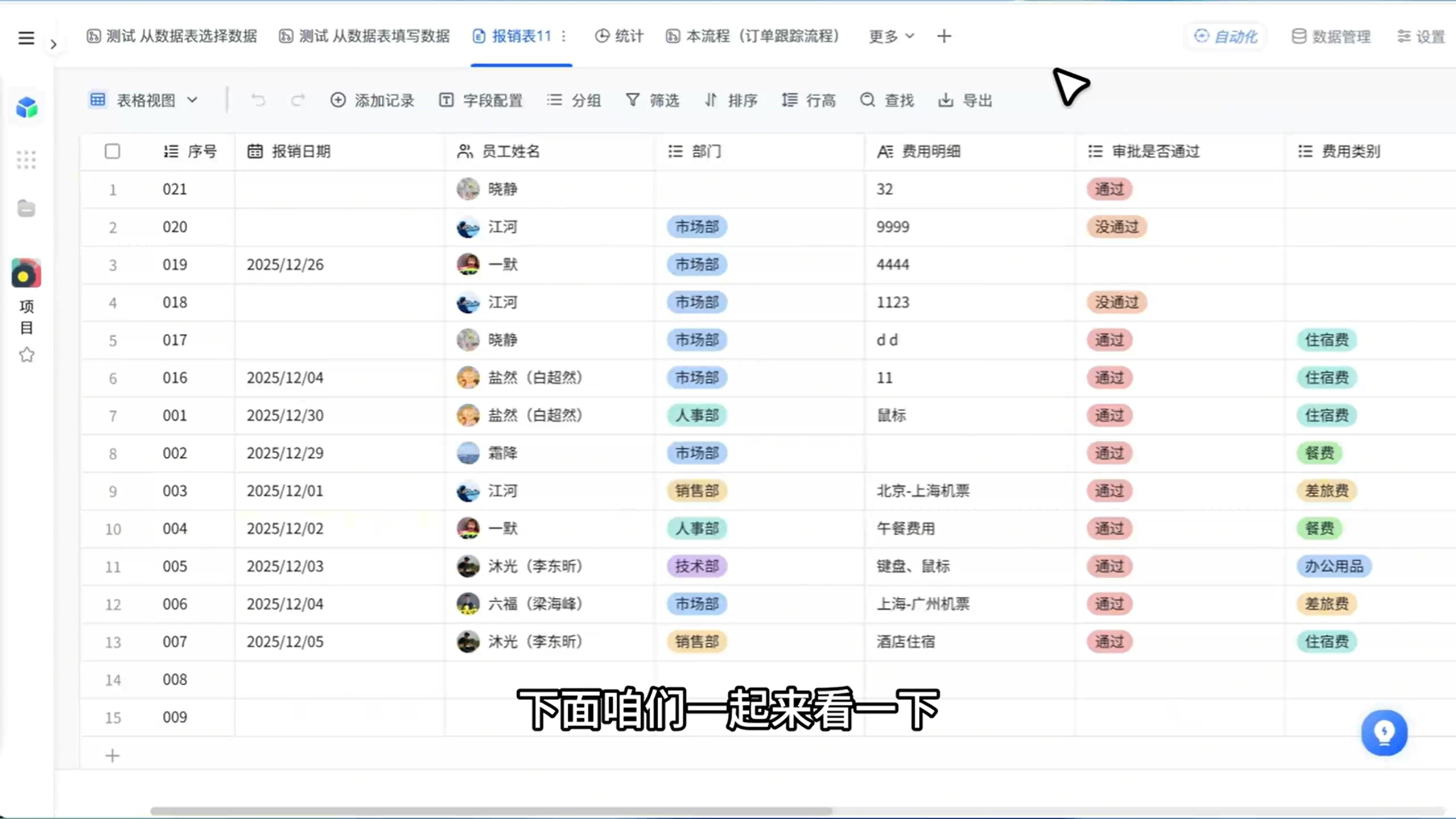This screenshot has width=1456, height=819.
Task: Click the avatar of 霜降 in row 002
Action: (468, 453)
